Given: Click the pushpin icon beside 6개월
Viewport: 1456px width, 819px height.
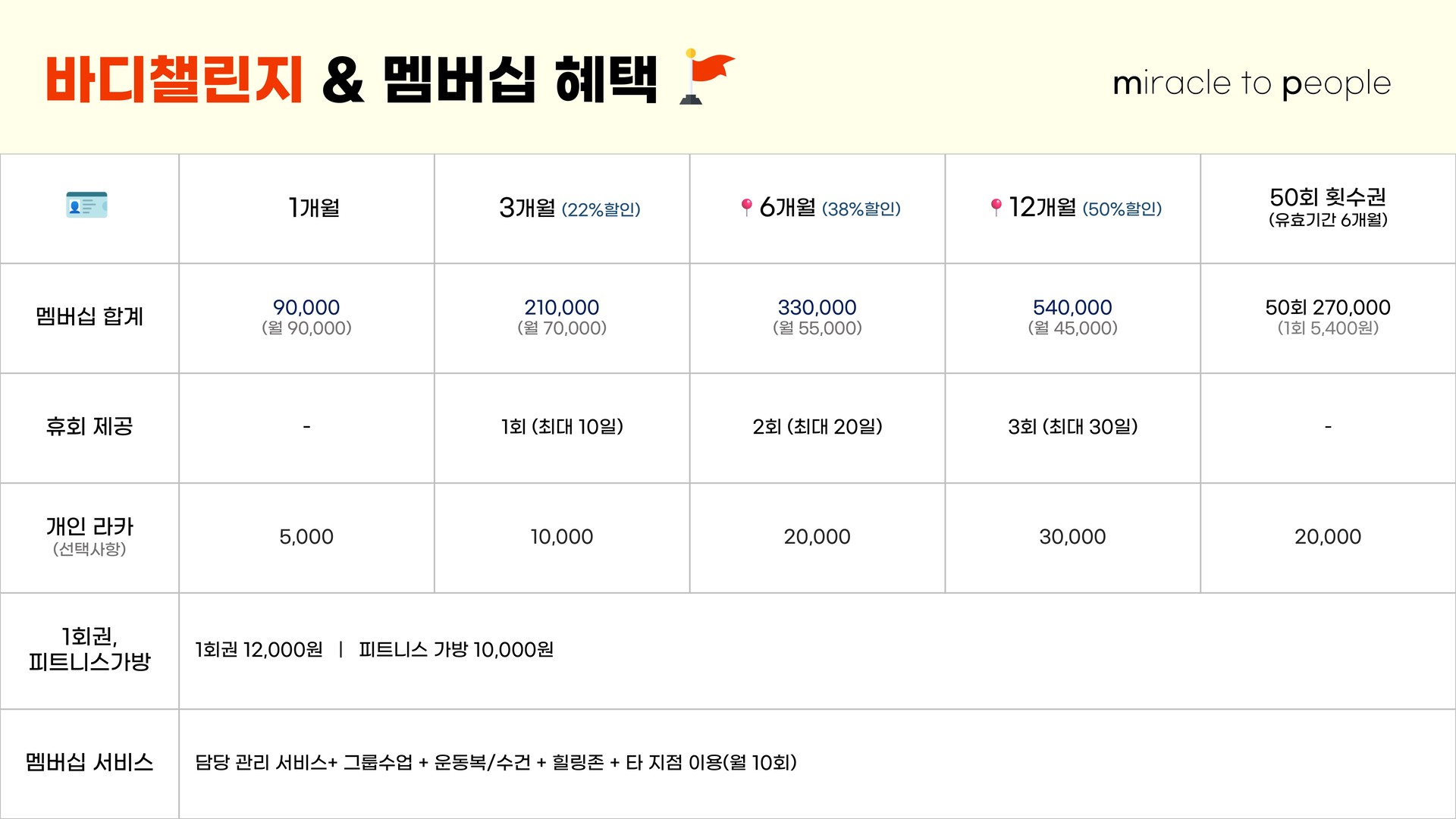Looking at the screenshot, I should tap(746, 207).
